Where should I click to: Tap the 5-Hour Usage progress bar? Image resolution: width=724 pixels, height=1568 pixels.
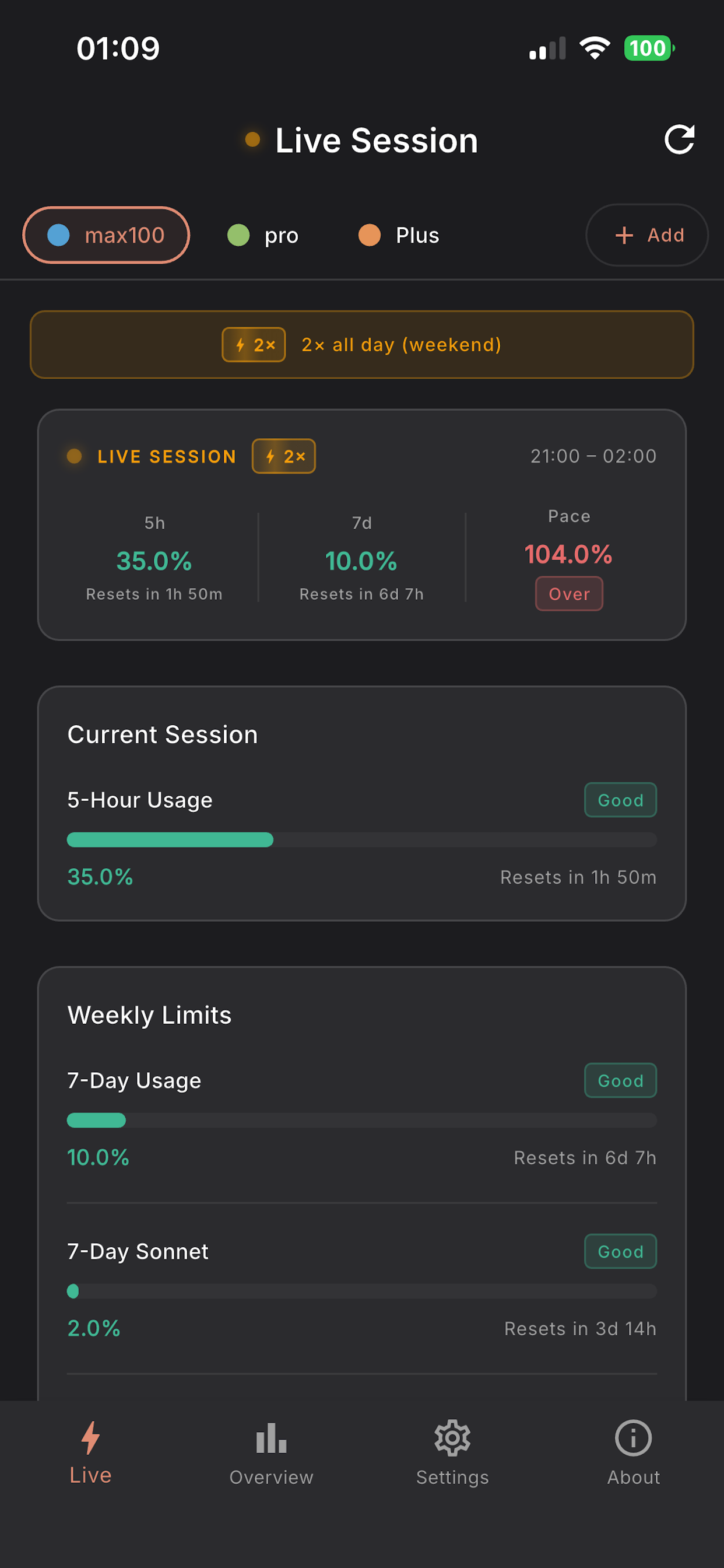click(362, 839)
